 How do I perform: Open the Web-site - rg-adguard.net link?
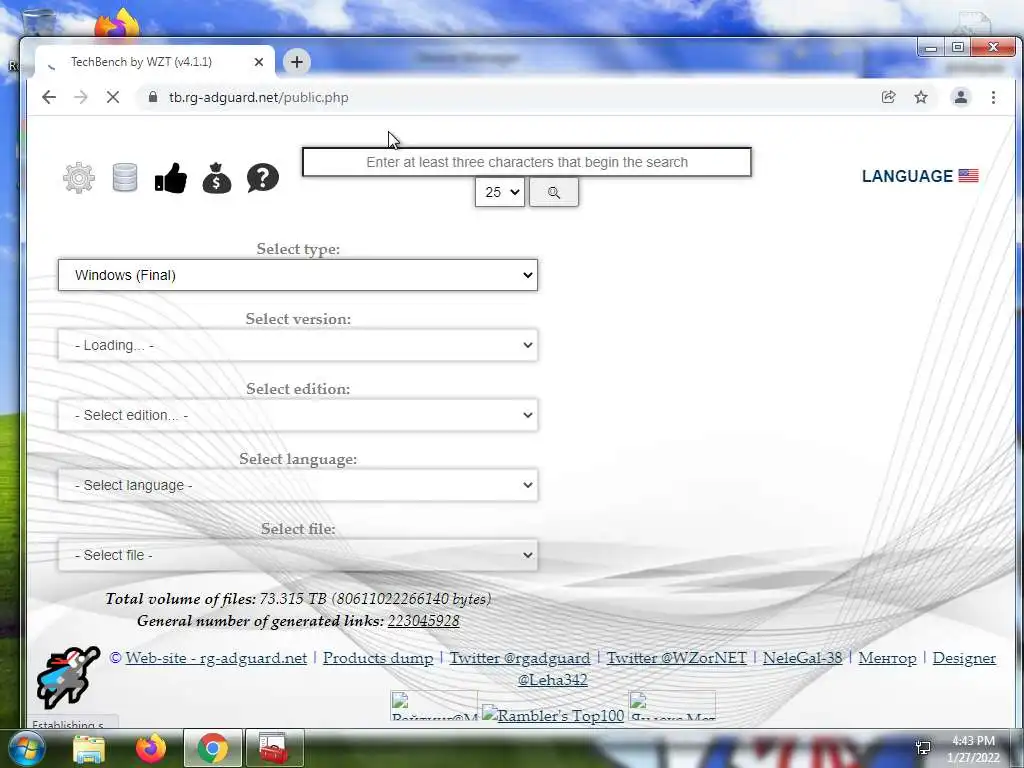tap(216, 658)
